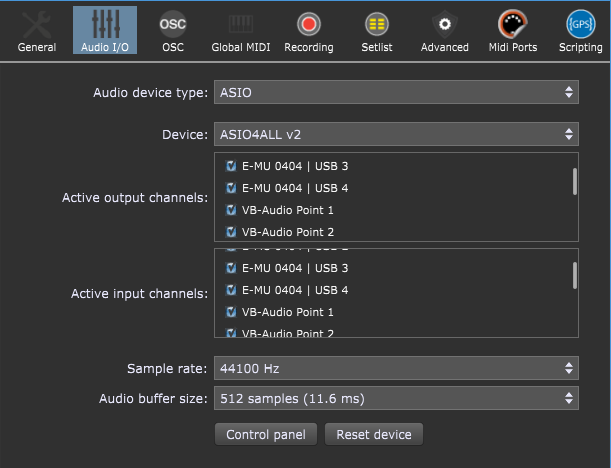Open the Audio buffer size dropdown
Viewport: 611px width, 468px height.
[x=396, y=398]
